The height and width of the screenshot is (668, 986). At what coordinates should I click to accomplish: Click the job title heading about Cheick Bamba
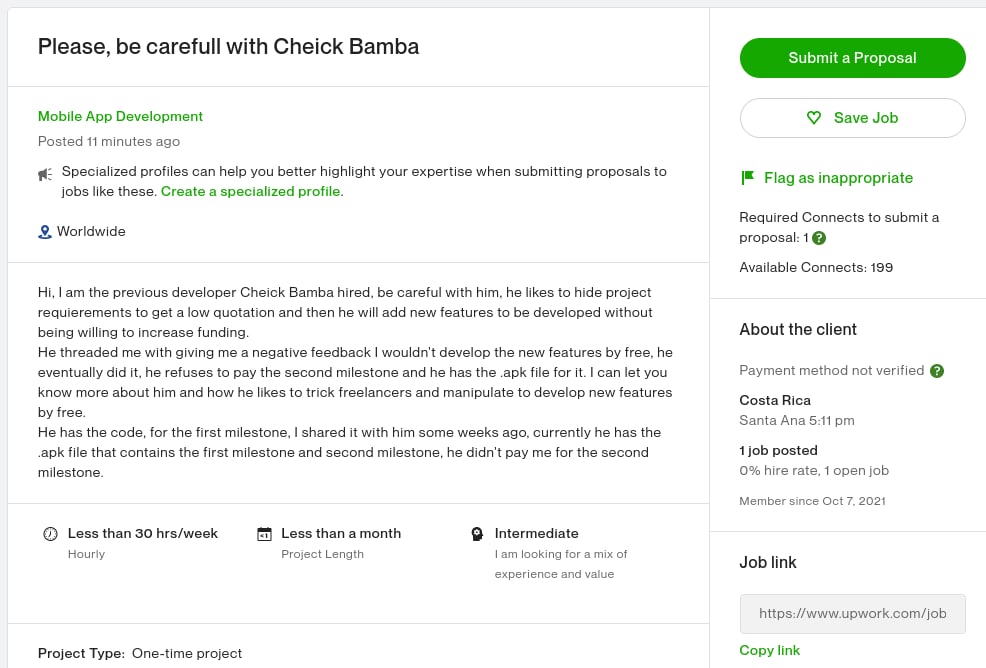[228, 47]
